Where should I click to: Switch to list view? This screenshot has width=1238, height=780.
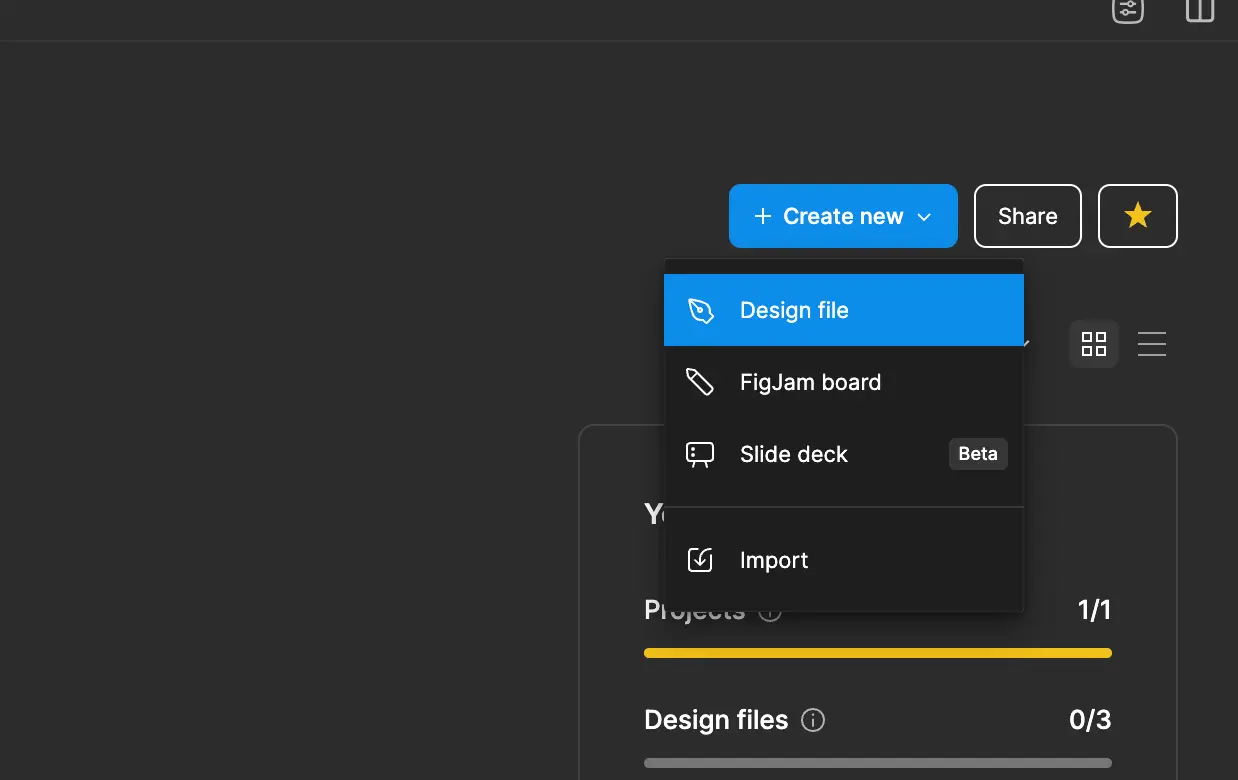click(x=1152, y=344)
